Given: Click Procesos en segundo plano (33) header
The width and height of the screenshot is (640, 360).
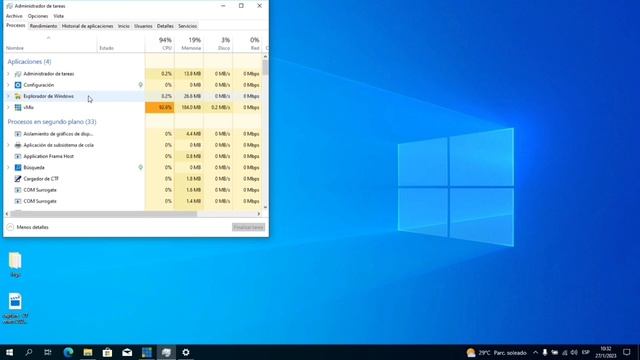Looking at the screenshot, I should click(x=52, y=122).
